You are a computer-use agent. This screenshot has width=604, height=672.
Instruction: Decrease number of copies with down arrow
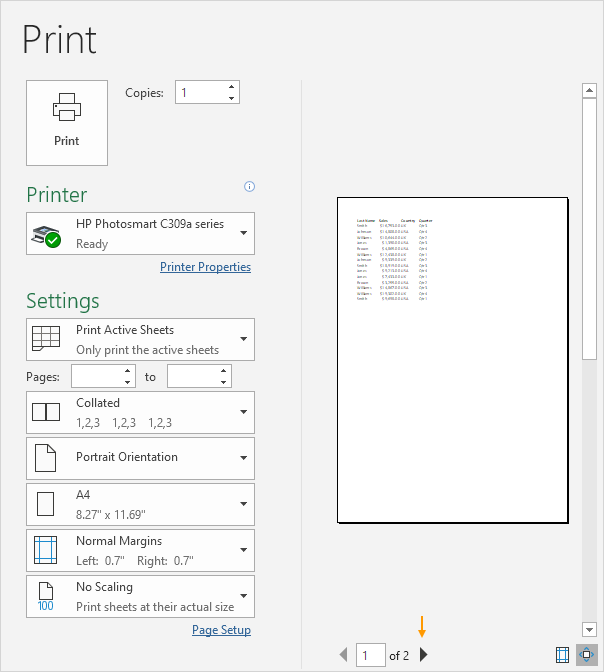click(232, 98)
